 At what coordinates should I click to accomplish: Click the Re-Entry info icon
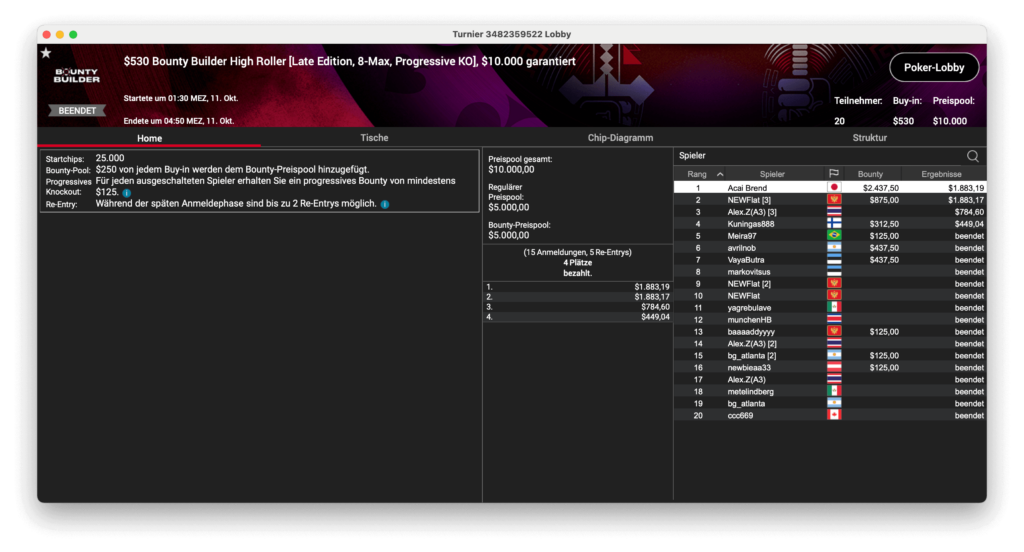click(x=385, y=204)
